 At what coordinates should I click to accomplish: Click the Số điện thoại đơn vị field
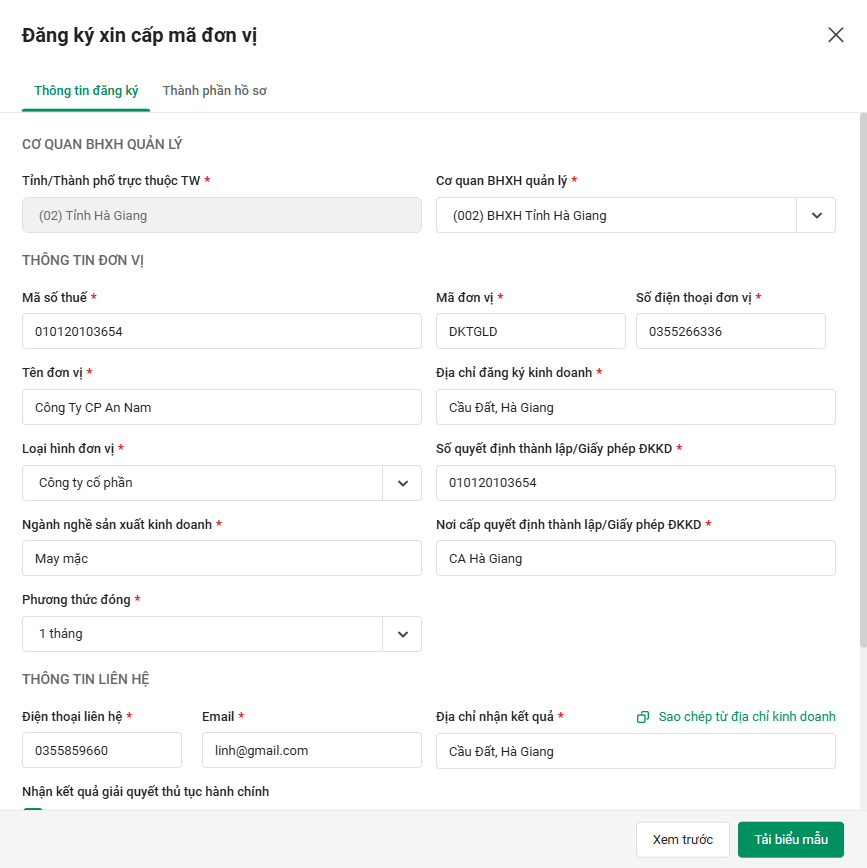click(731, 331)
